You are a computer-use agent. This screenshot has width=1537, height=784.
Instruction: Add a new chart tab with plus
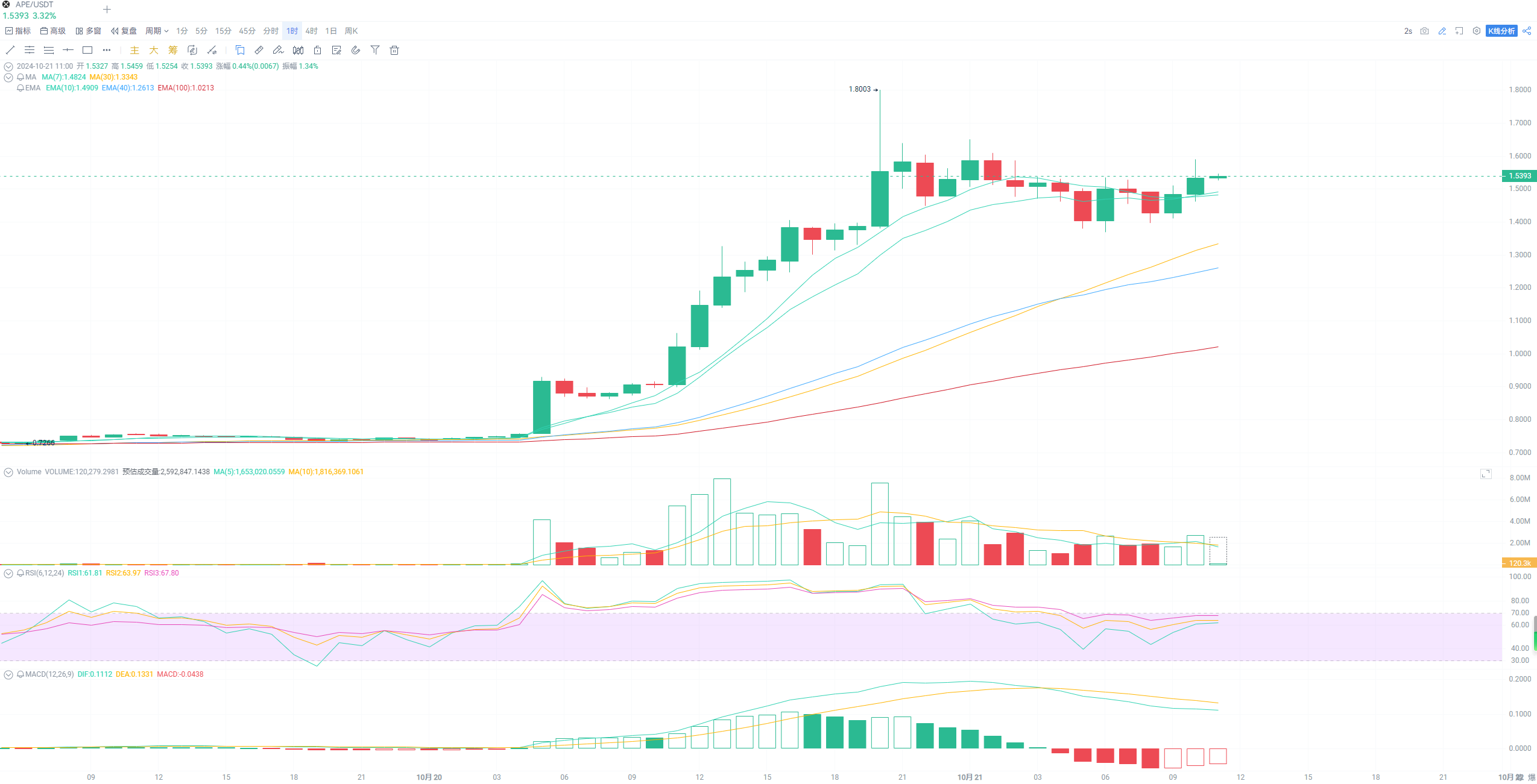[107, 10]
